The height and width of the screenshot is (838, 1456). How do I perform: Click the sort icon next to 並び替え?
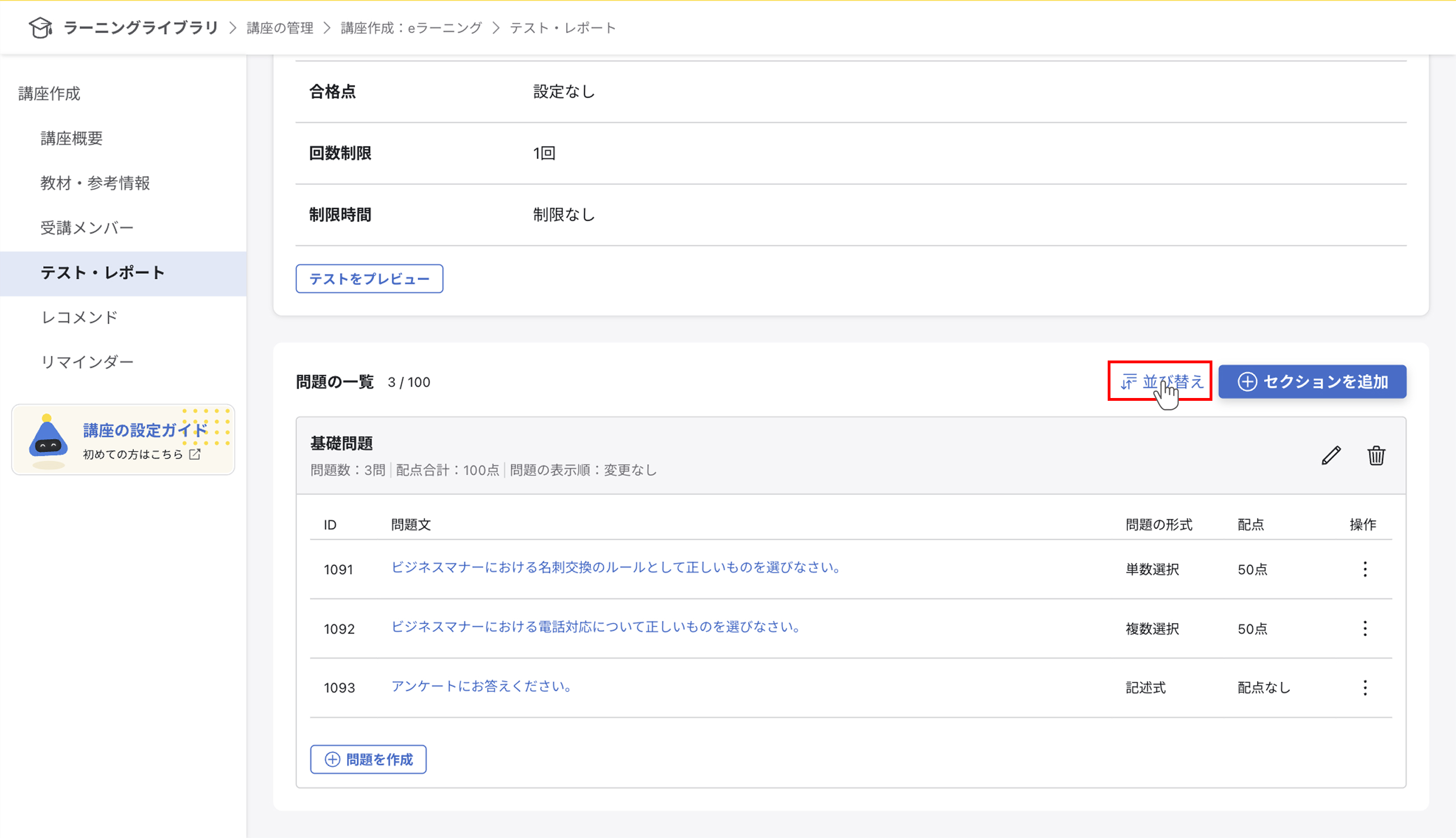pos(1128,381)
